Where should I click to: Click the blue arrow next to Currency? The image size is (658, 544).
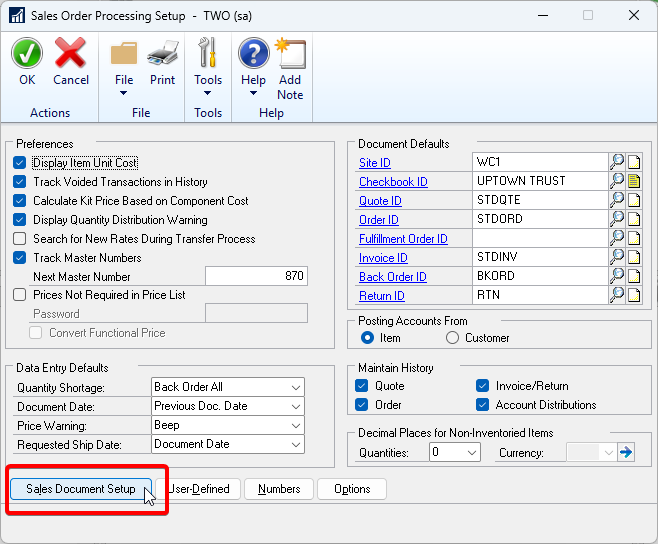[x=626, y=452]
